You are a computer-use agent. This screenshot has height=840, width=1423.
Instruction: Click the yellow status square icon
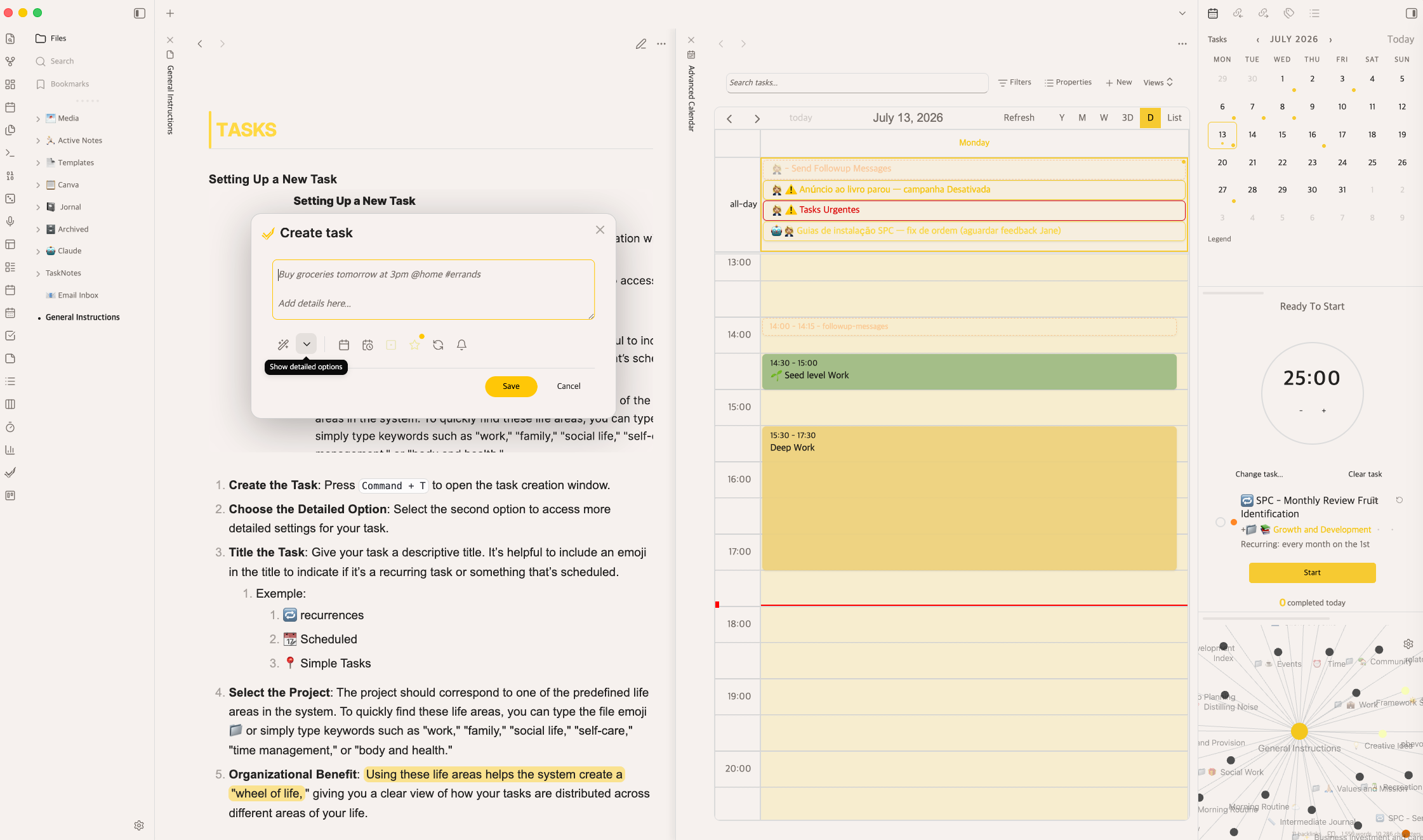pos(391,345)
